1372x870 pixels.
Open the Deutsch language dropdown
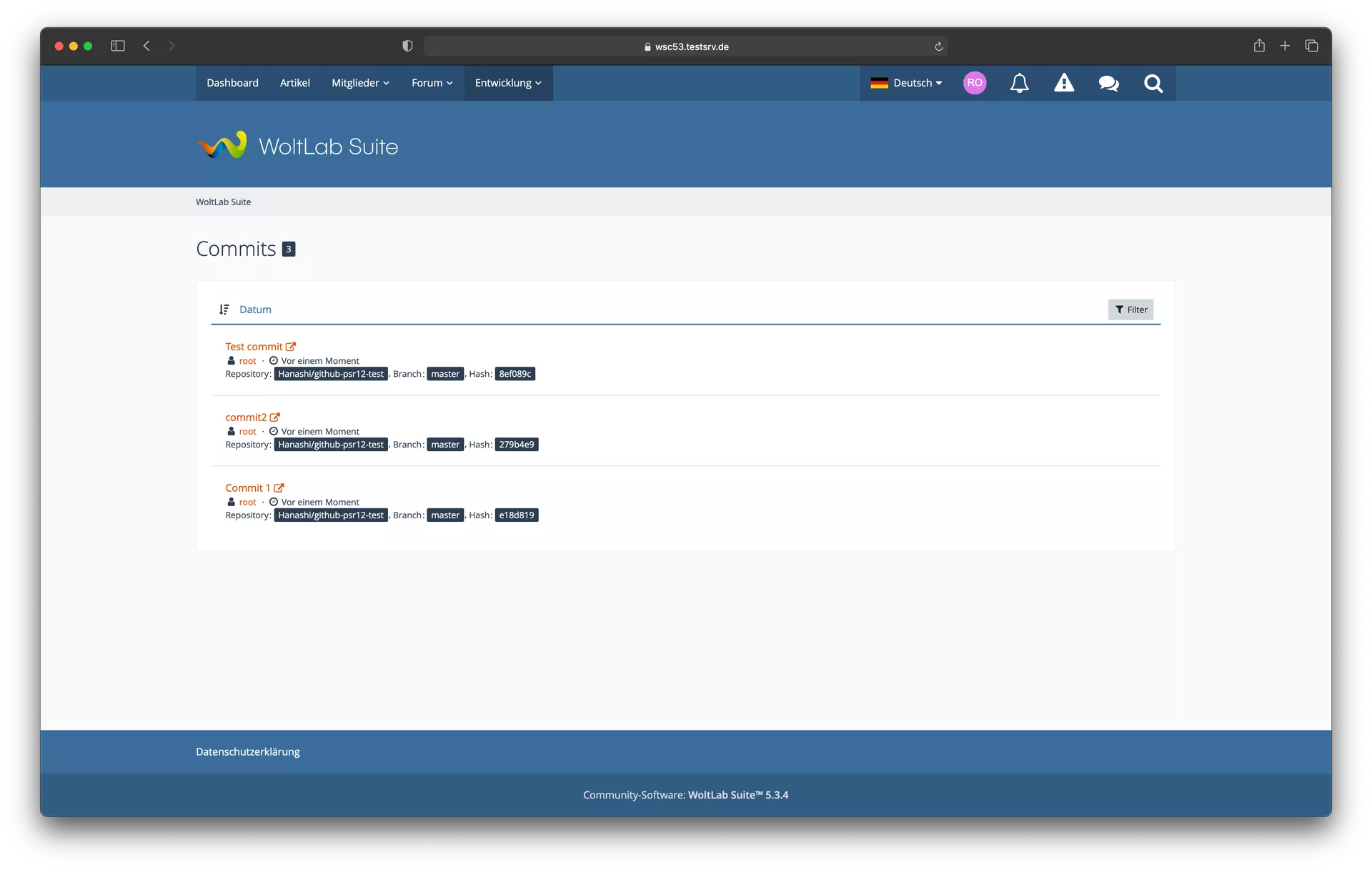[906, 83]
